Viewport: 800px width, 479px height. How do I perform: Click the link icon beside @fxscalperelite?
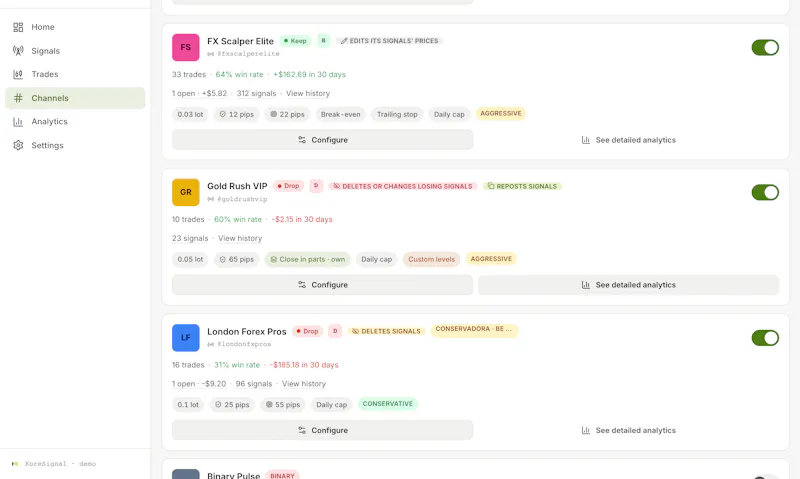(211, 54)
